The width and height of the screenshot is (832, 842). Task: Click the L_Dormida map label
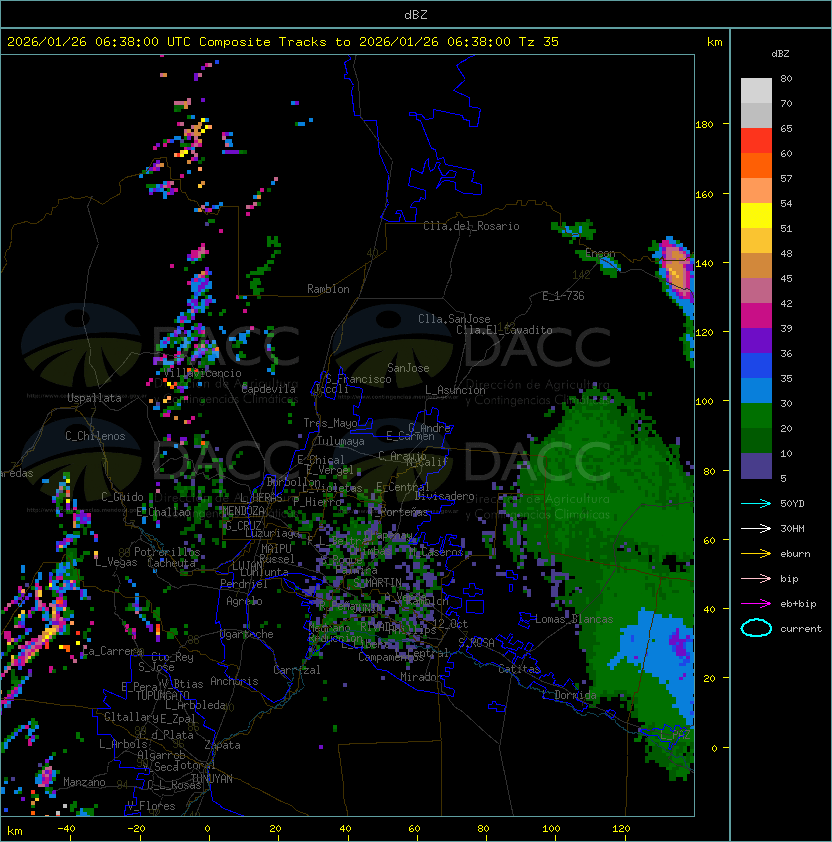569,695
